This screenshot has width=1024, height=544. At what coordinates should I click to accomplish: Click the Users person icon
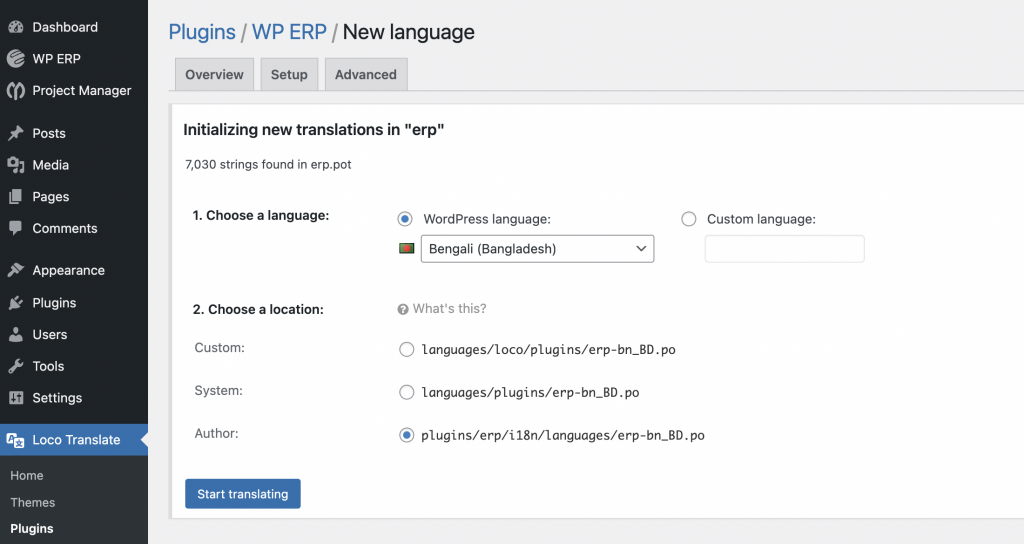(x=16, y=334)
